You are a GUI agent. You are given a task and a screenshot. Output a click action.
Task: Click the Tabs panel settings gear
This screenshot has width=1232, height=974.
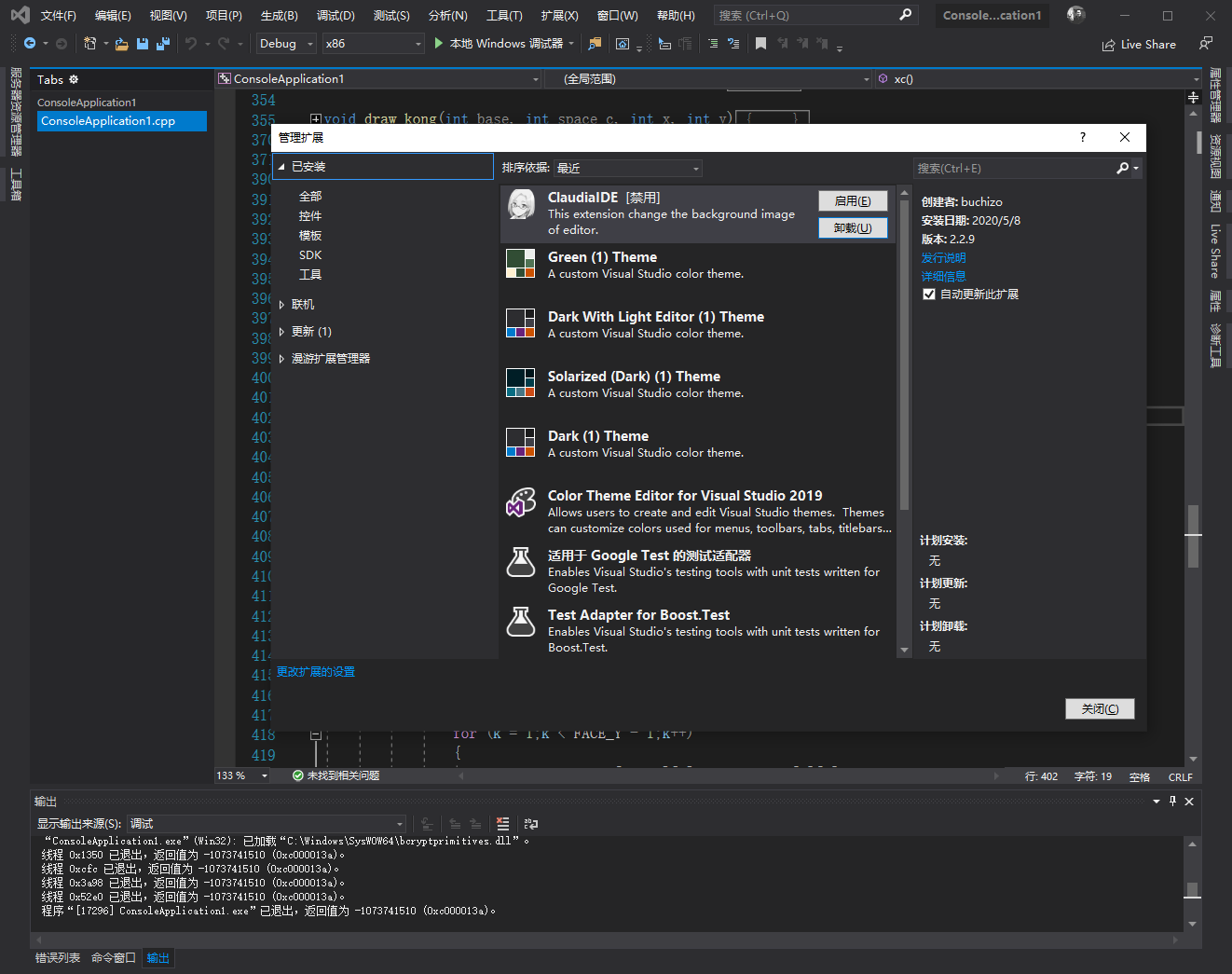(x=74, y=79)
